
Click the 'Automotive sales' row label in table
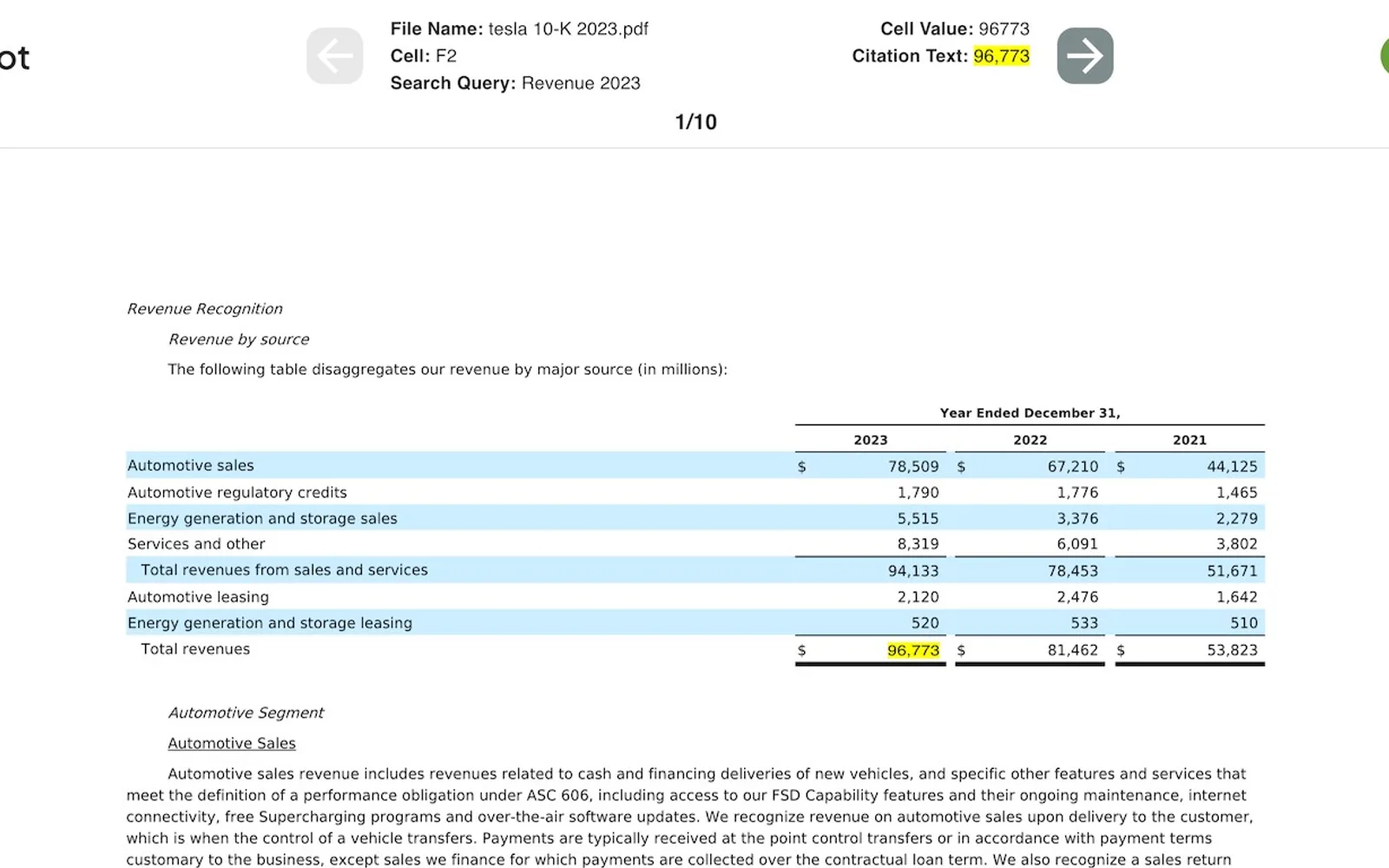pos(191,465)
